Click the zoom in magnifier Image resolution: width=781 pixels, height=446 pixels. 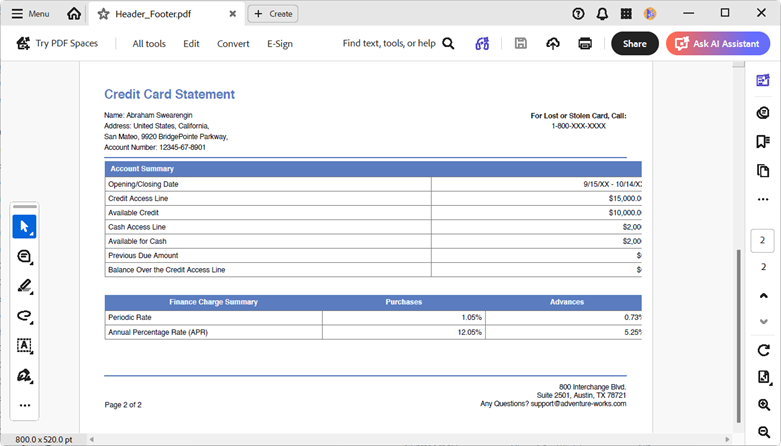coord(764,405)
